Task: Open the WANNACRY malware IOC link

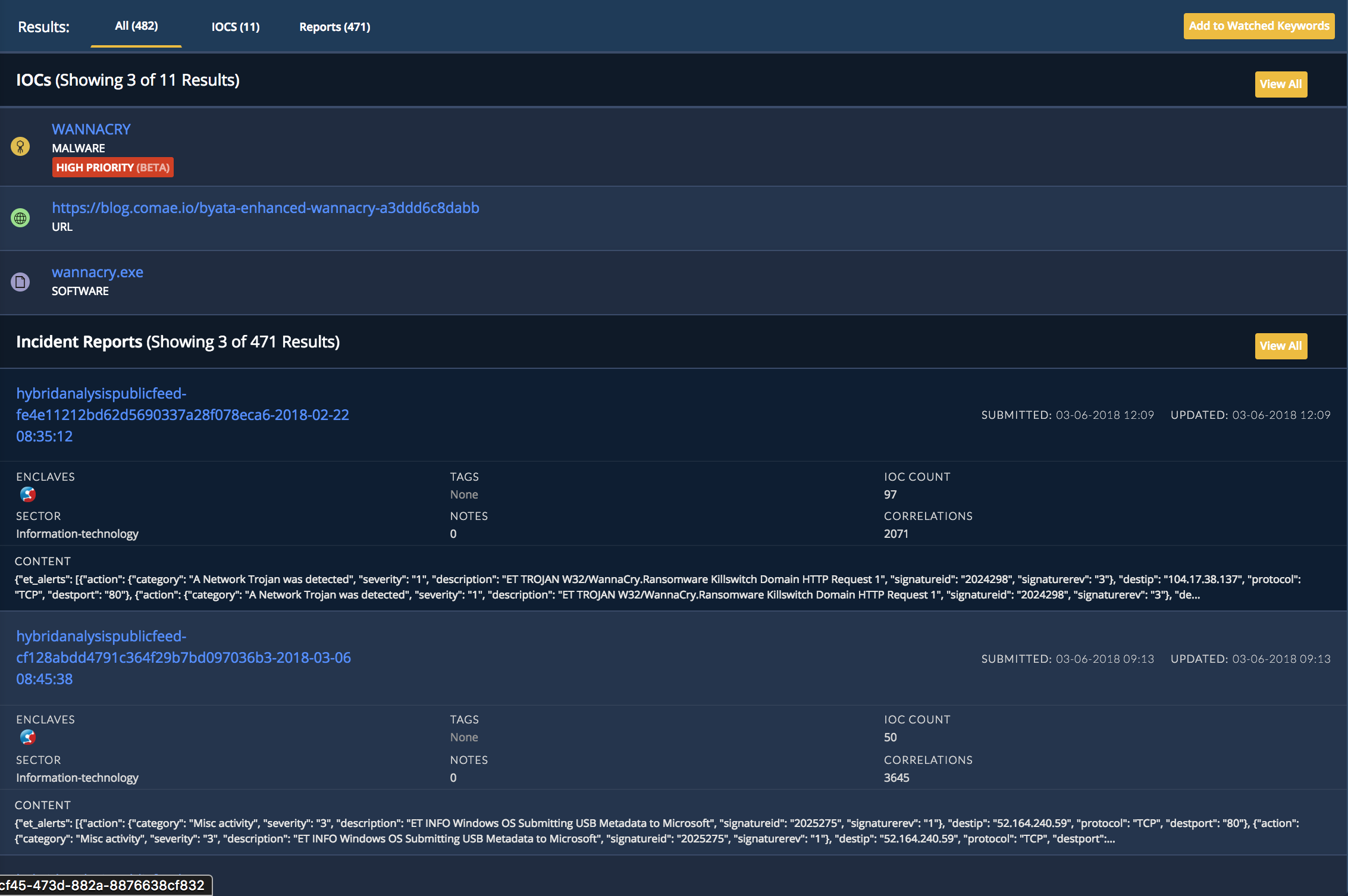Action: click(x=91, y=129)
